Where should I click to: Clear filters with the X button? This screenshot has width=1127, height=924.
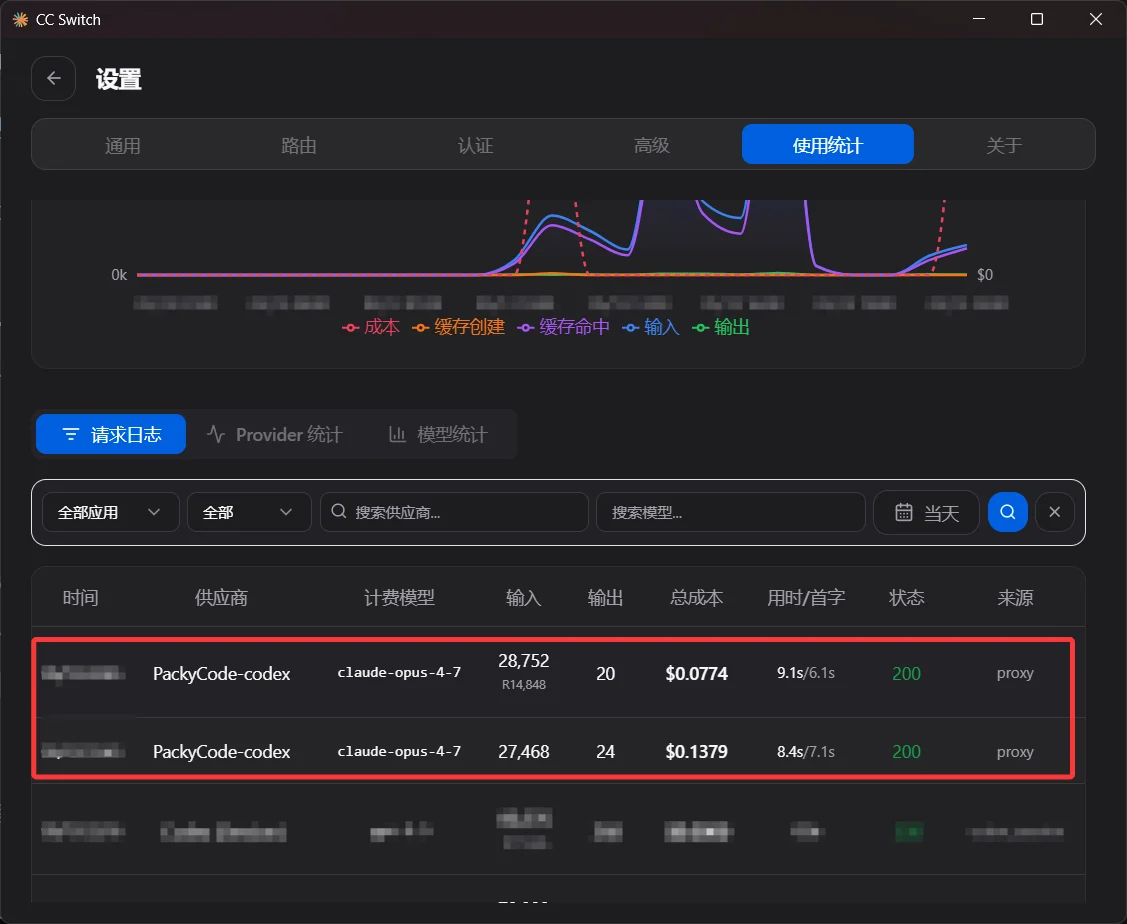pyautogui.click(x=1054, y=512)
